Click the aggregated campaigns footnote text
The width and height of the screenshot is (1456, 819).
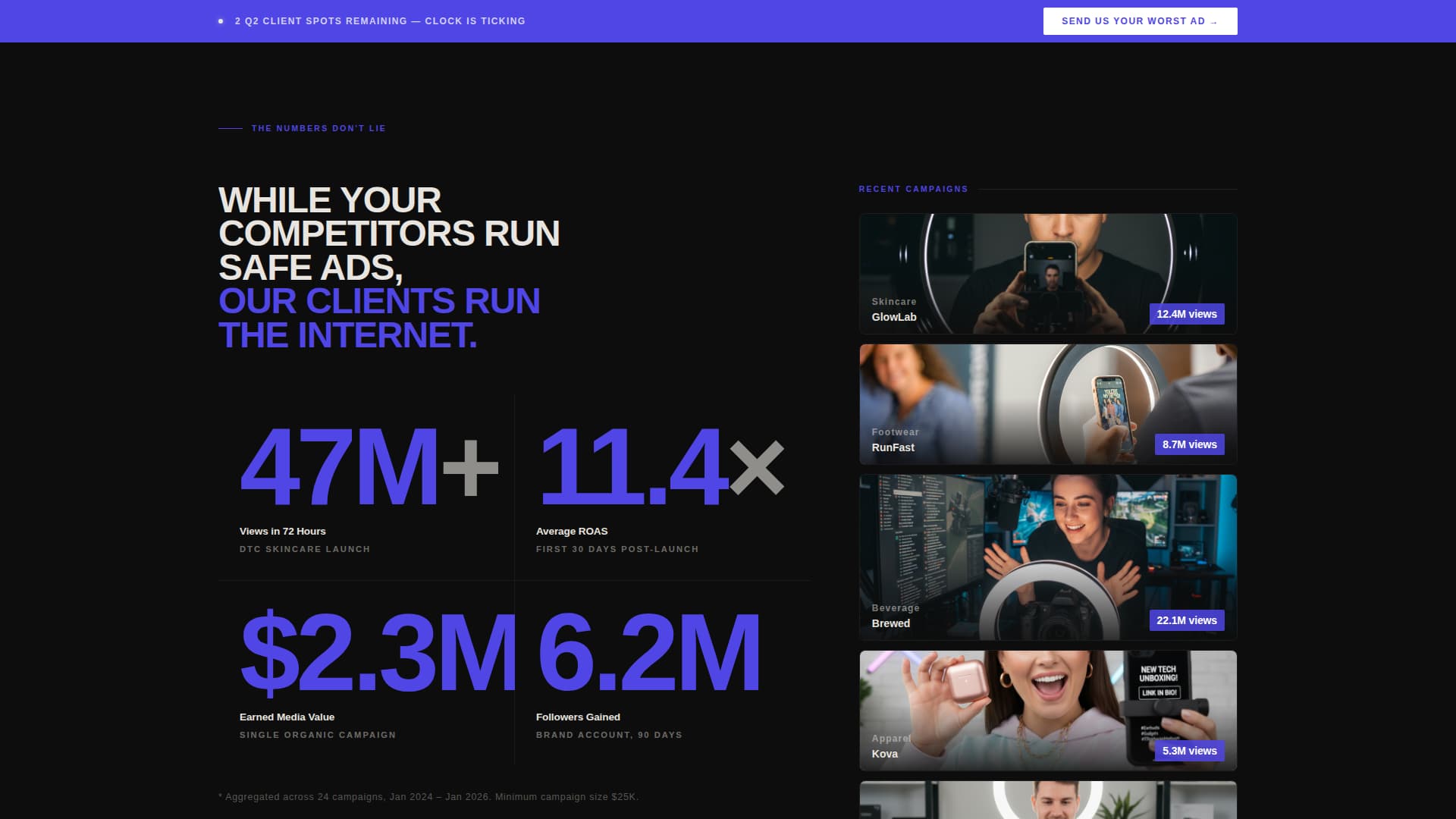tap(428, 796)
